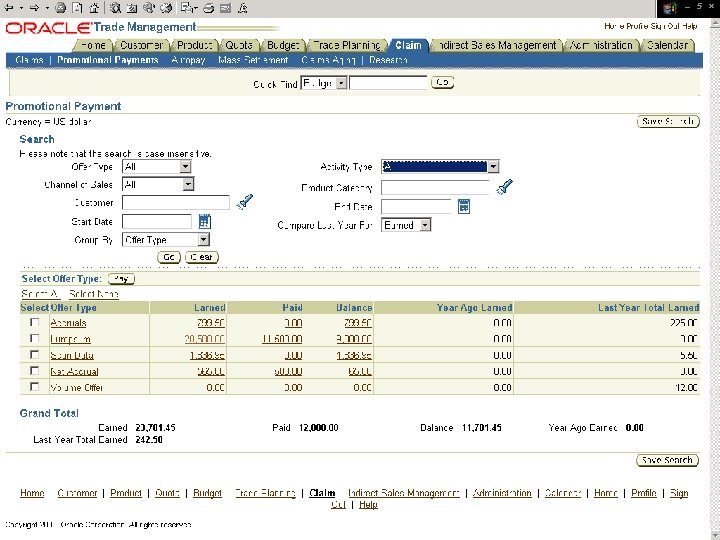720x540 pixels.
Task: Click the browser Print icon
Action: click(208, 8)
